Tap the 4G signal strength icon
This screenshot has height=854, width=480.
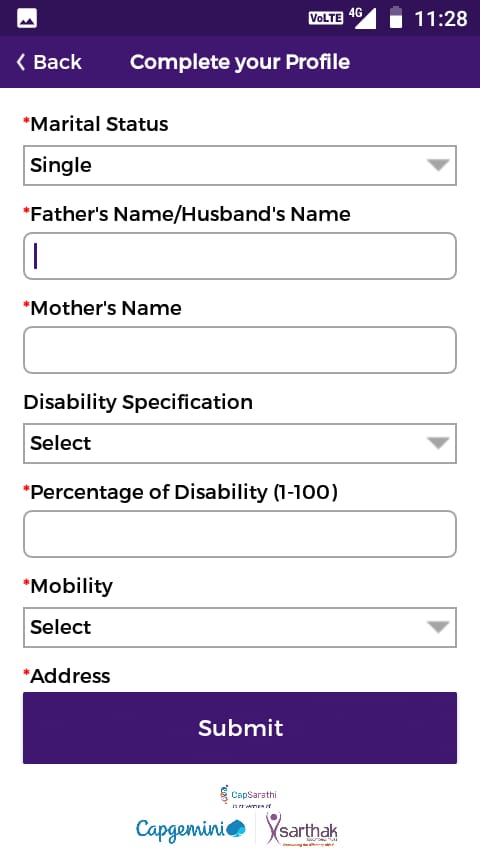[x=363, y=18]
